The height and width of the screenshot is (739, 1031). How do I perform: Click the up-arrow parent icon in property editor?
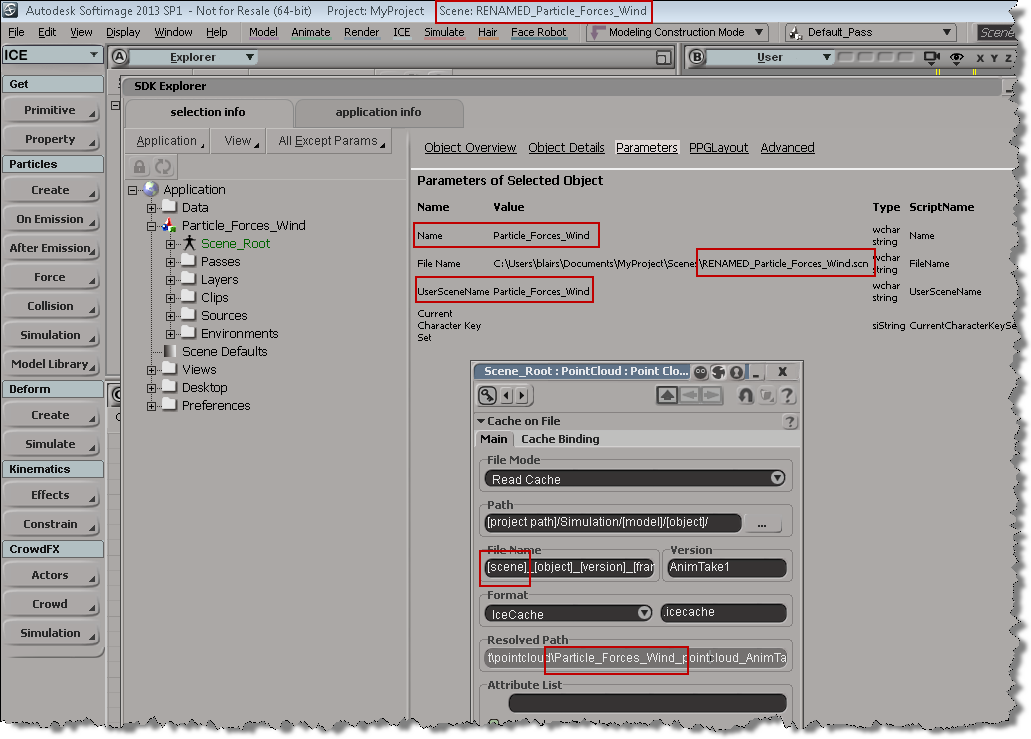point(667,396)
